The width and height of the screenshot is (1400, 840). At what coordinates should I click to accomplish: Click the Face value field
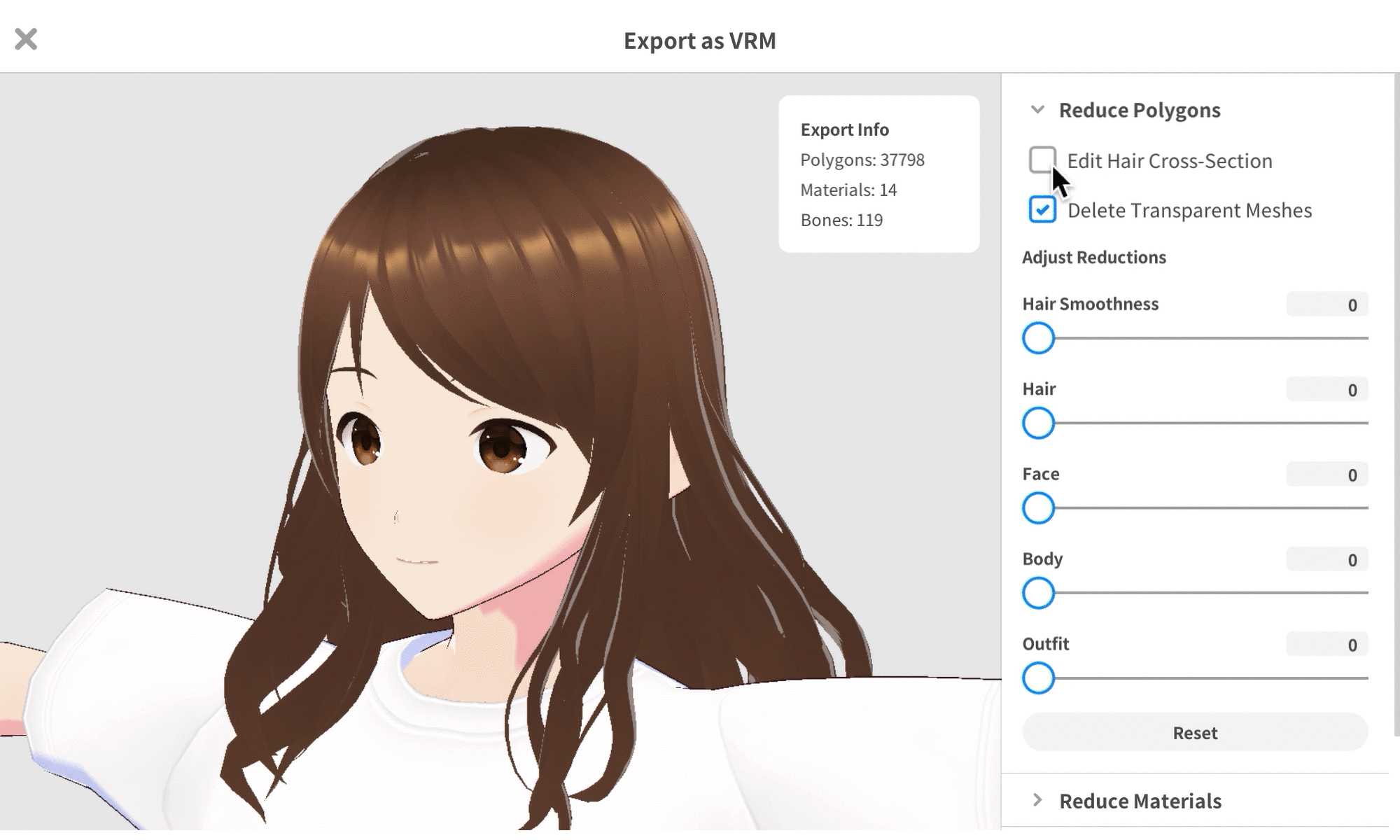[1326, 475]
